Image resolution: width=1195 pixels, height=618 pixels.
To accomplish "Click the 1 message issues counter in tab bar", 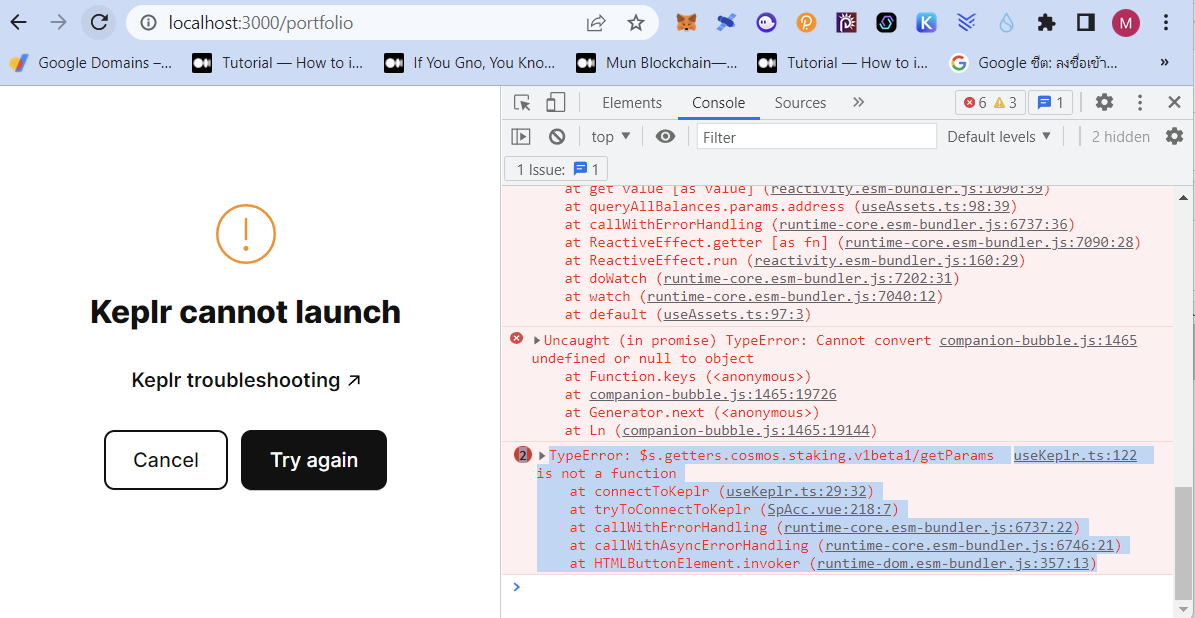I will pos(1050,103).
